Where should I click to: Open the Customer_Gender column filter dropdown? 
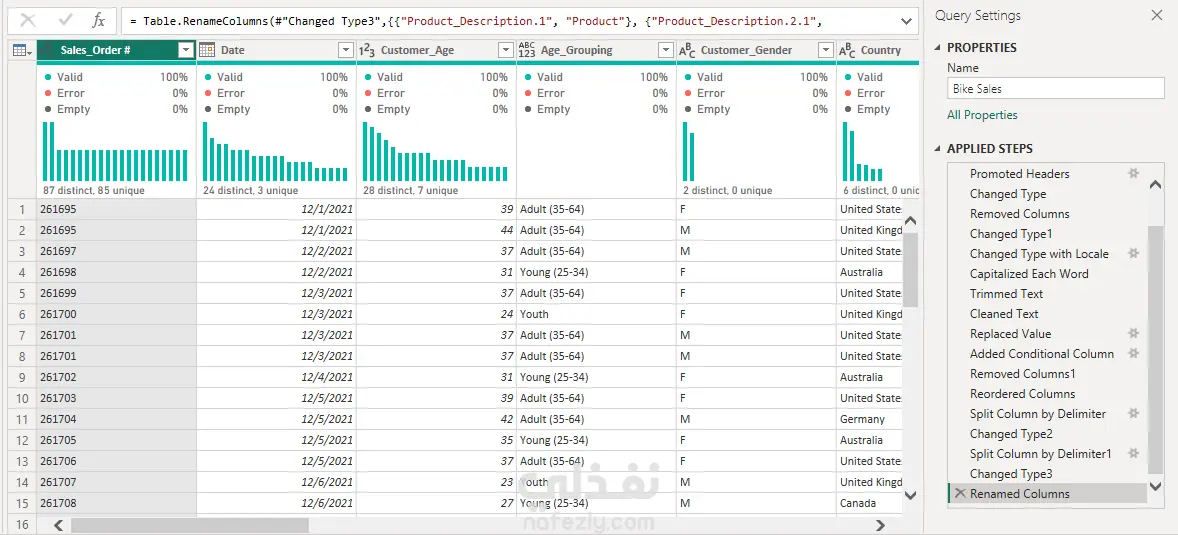[826, 50]
